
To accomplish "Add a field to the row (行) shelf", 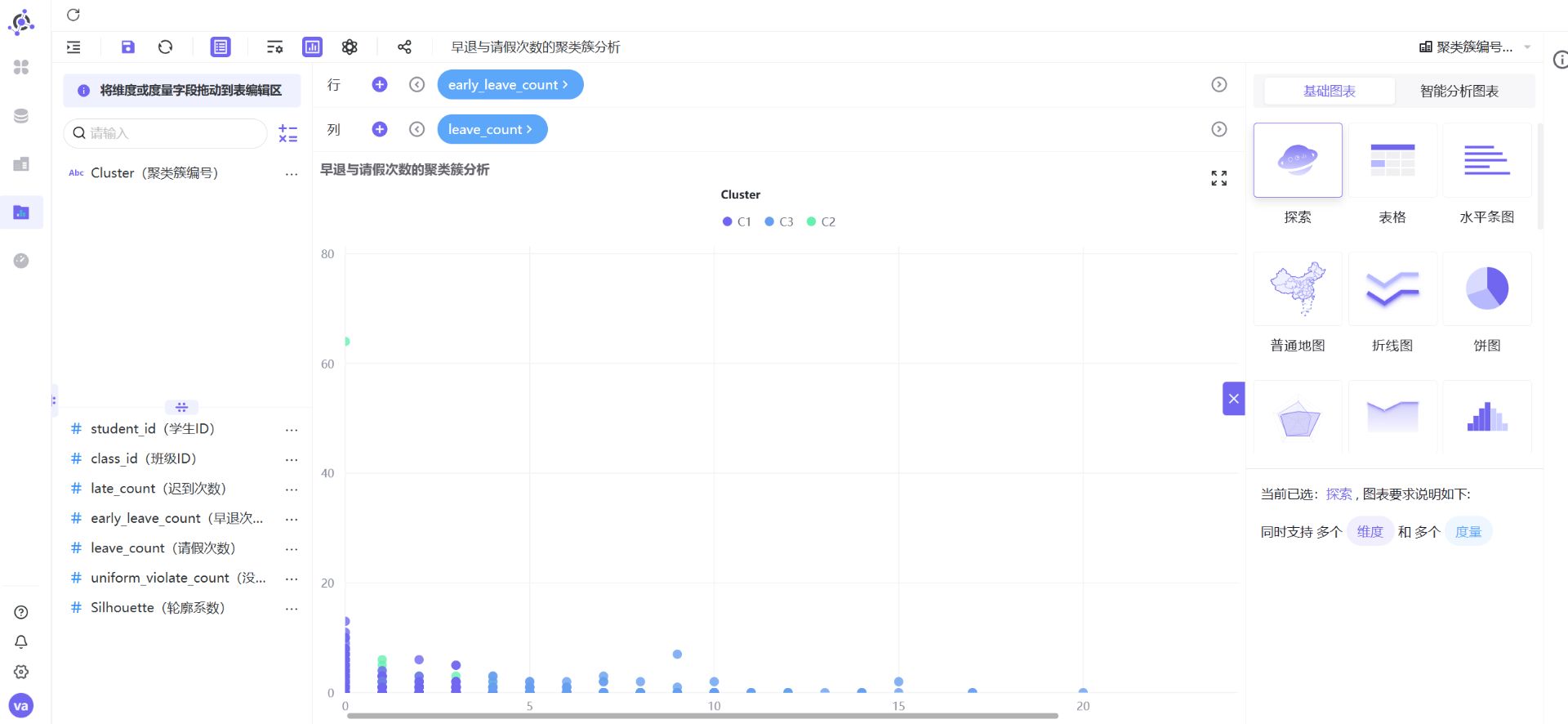I will (380, 85).
